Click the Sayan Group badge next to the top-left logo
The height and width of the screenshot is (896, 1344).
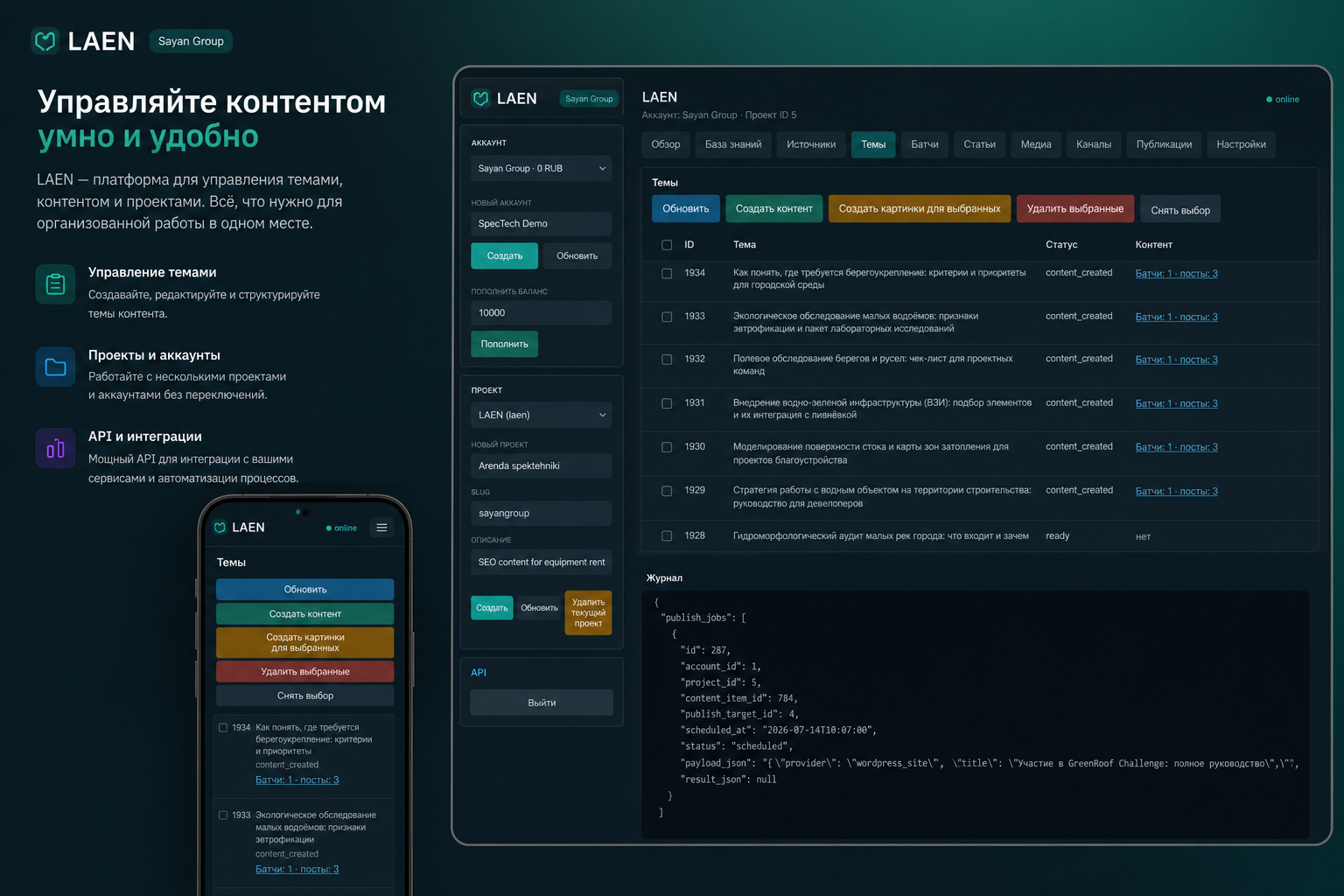coord(191,41)
